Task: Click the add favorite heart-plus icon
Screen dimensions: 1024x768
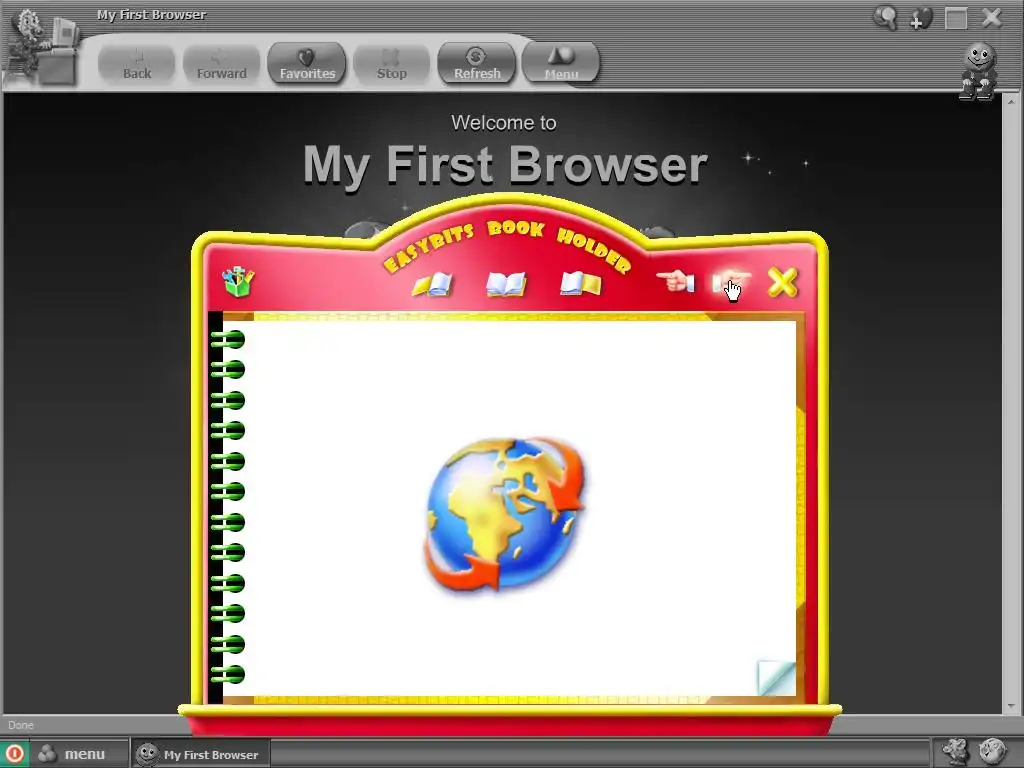Action: tap(920, 18)
